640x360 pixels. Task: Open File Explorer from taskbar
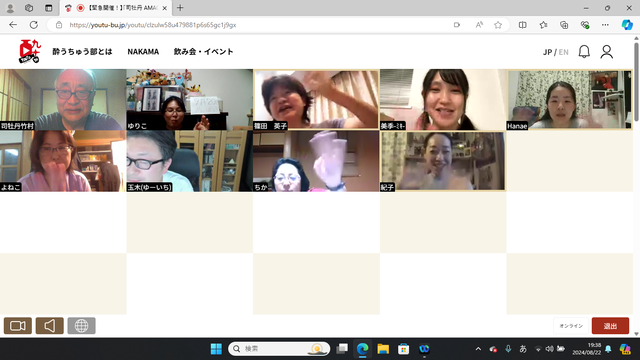pos(383,349)
